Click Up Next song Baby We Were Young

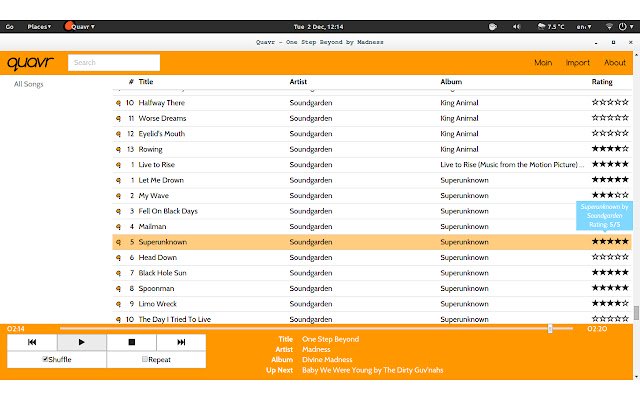[x=372, y=370]
